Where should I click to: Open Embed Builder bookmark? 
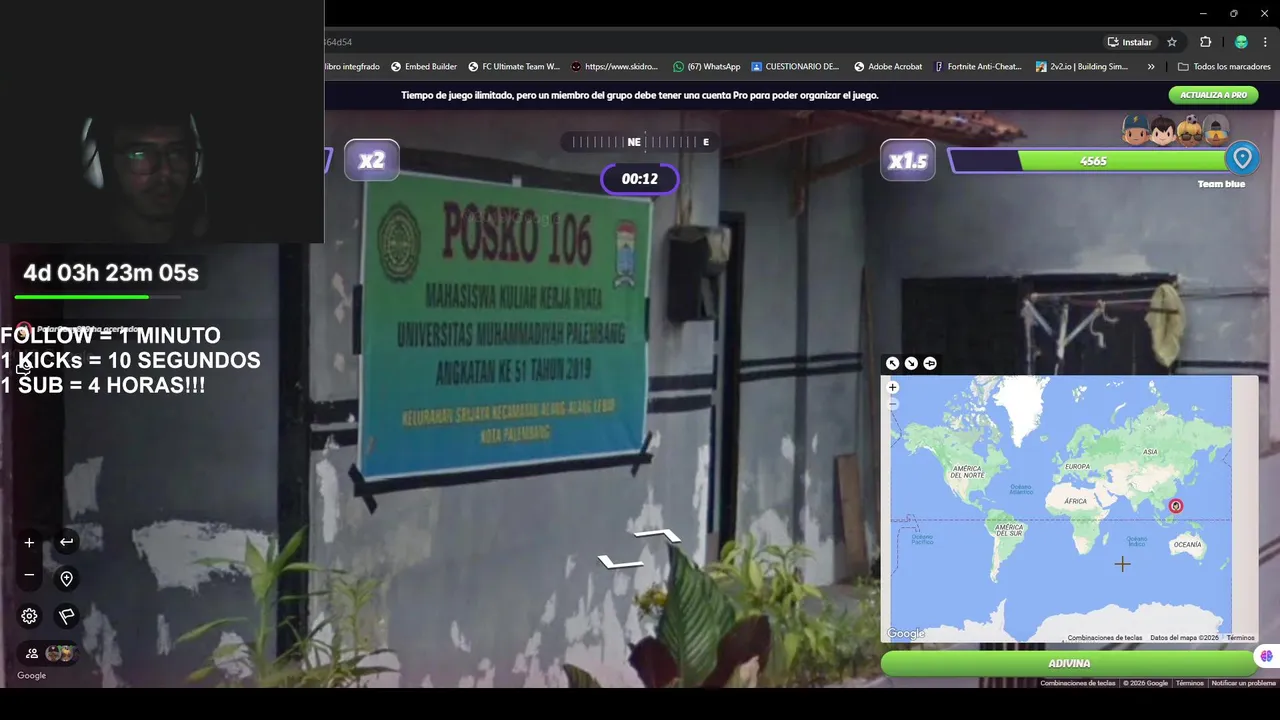point(424,67)
